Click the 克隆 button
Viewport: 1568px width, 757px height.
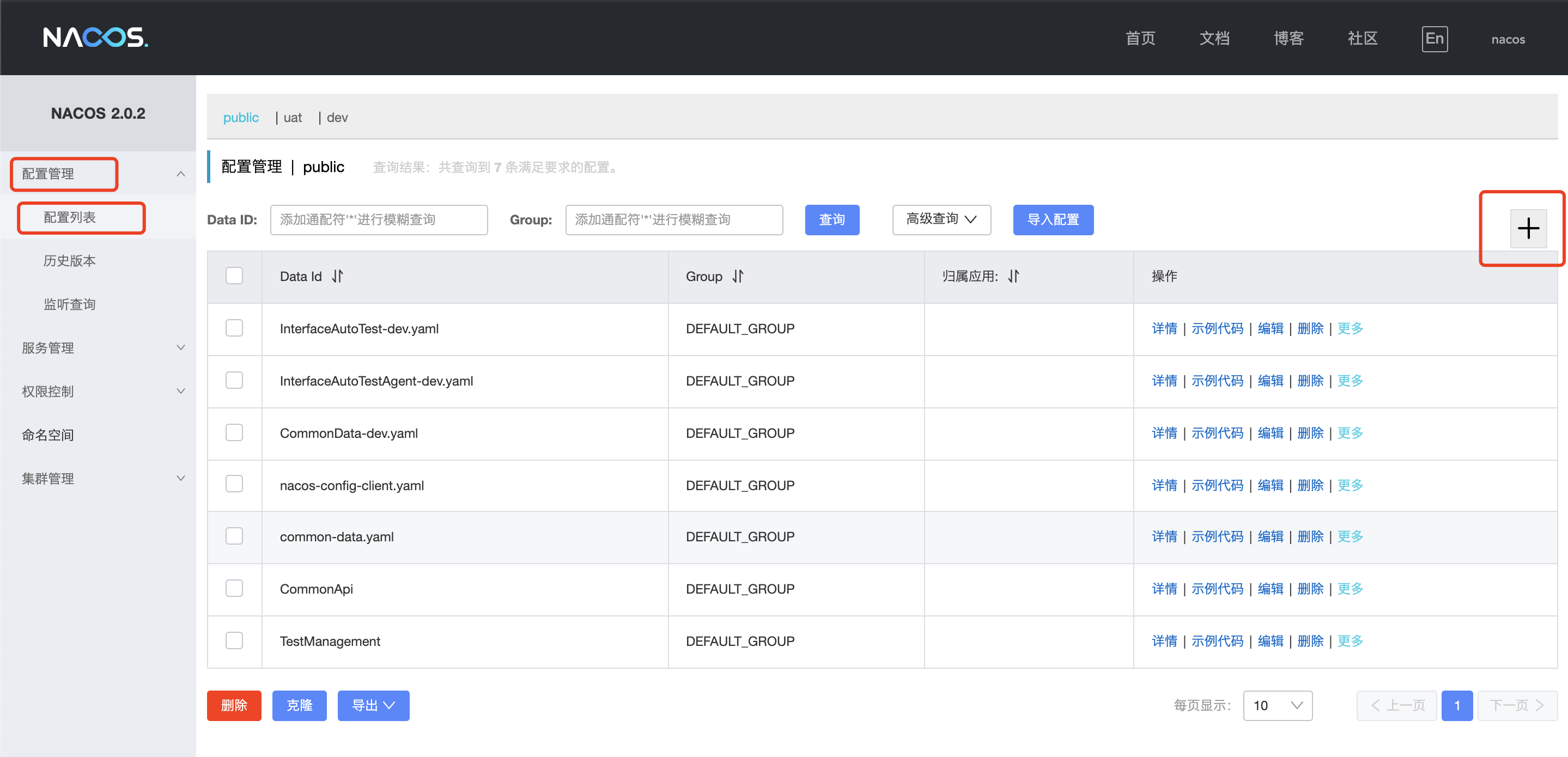tap(299, 705)
